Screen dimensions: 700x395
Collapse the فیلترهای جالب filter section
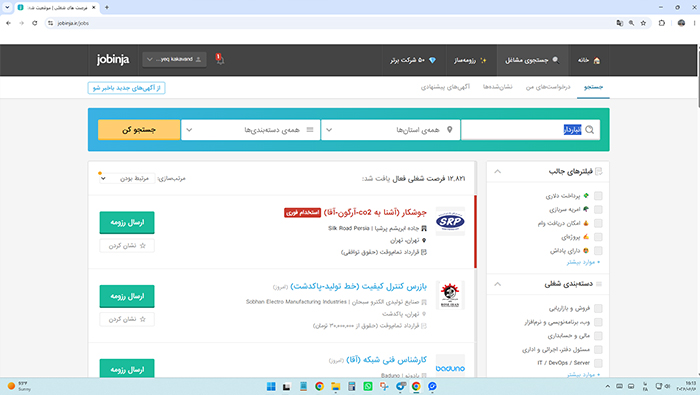(x=497, y=171)
